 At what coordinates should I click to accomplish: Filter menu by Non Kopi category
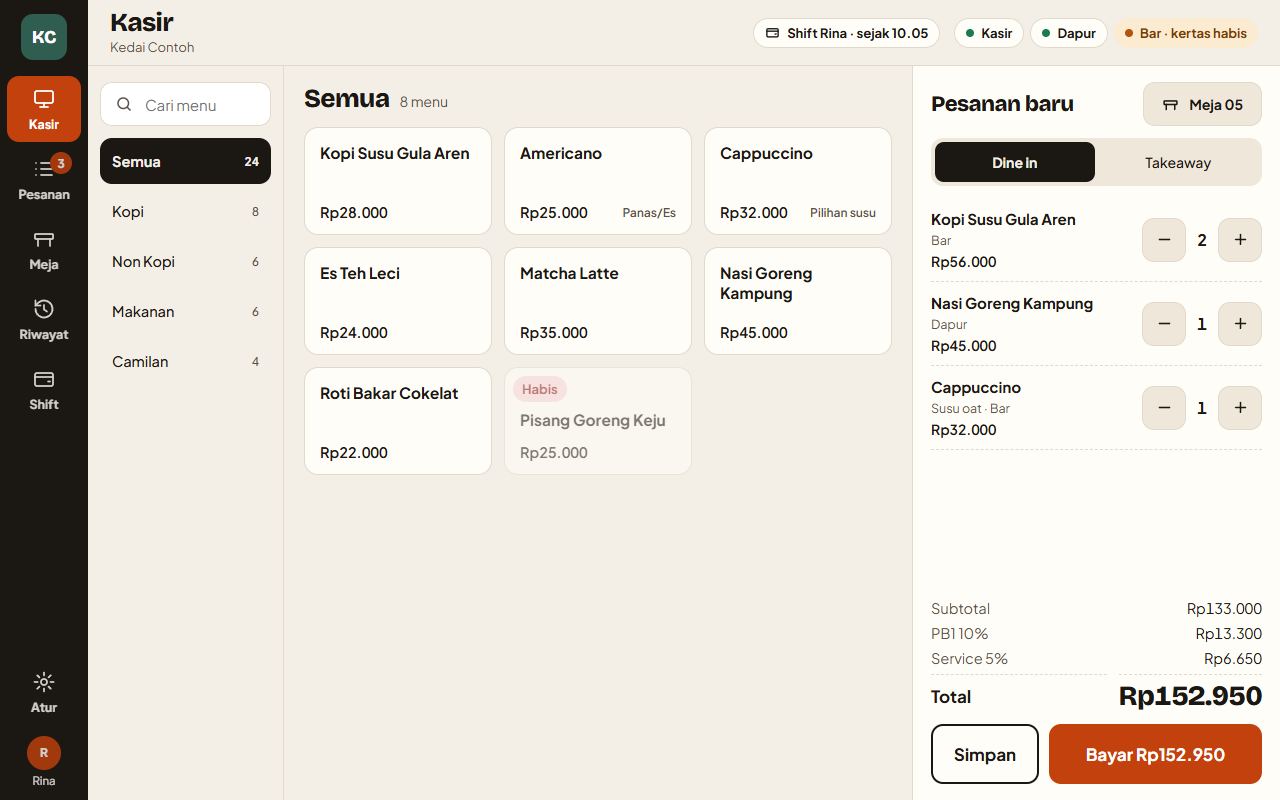pos(185,261)
